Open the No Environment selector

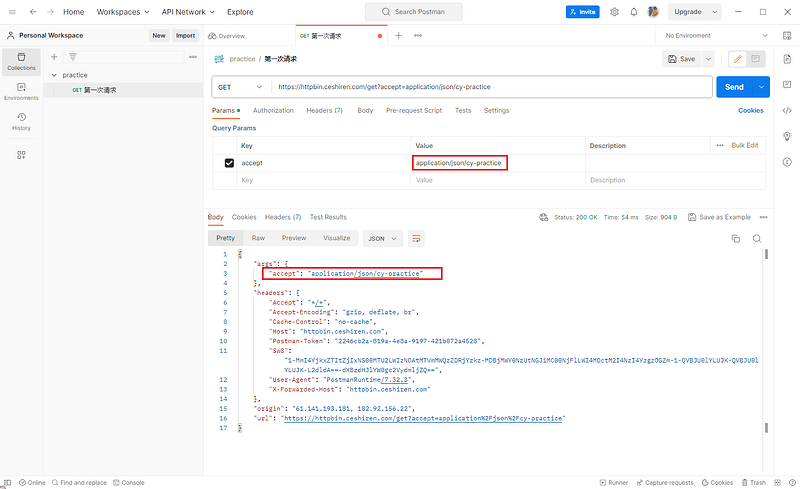[x=716, y=35]
